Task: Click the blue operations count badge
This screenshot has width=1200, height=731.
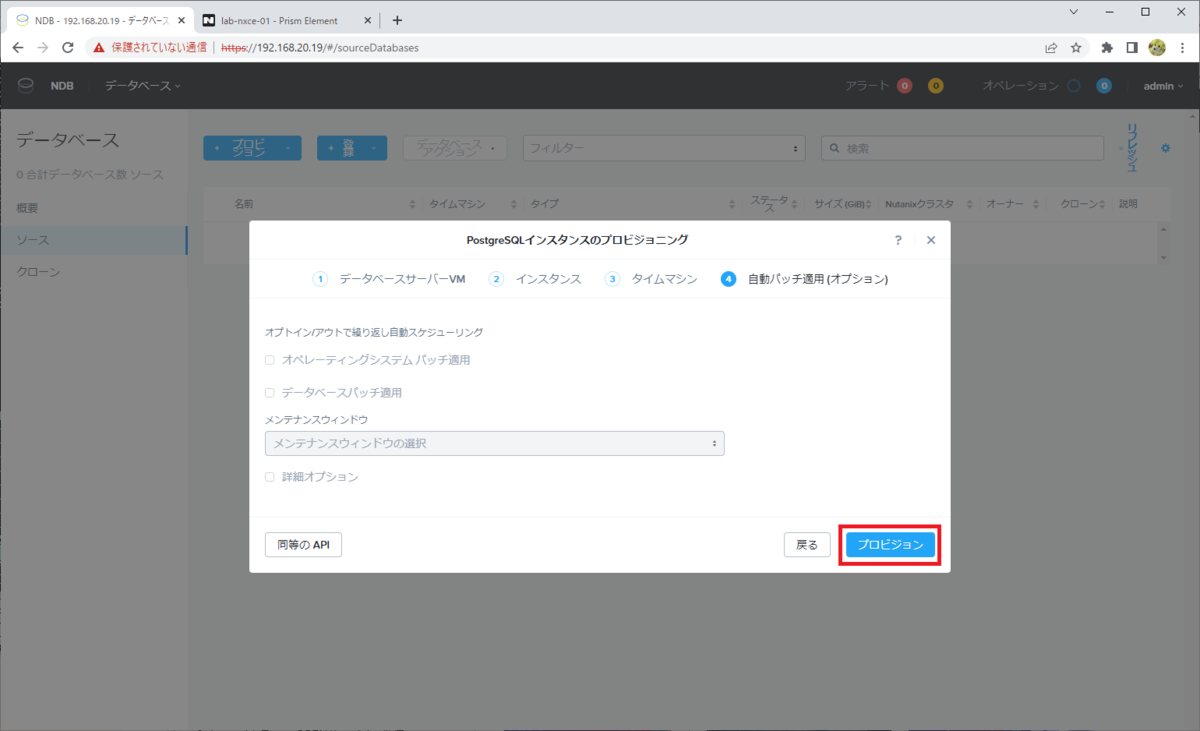Action: coord(1104,86)
